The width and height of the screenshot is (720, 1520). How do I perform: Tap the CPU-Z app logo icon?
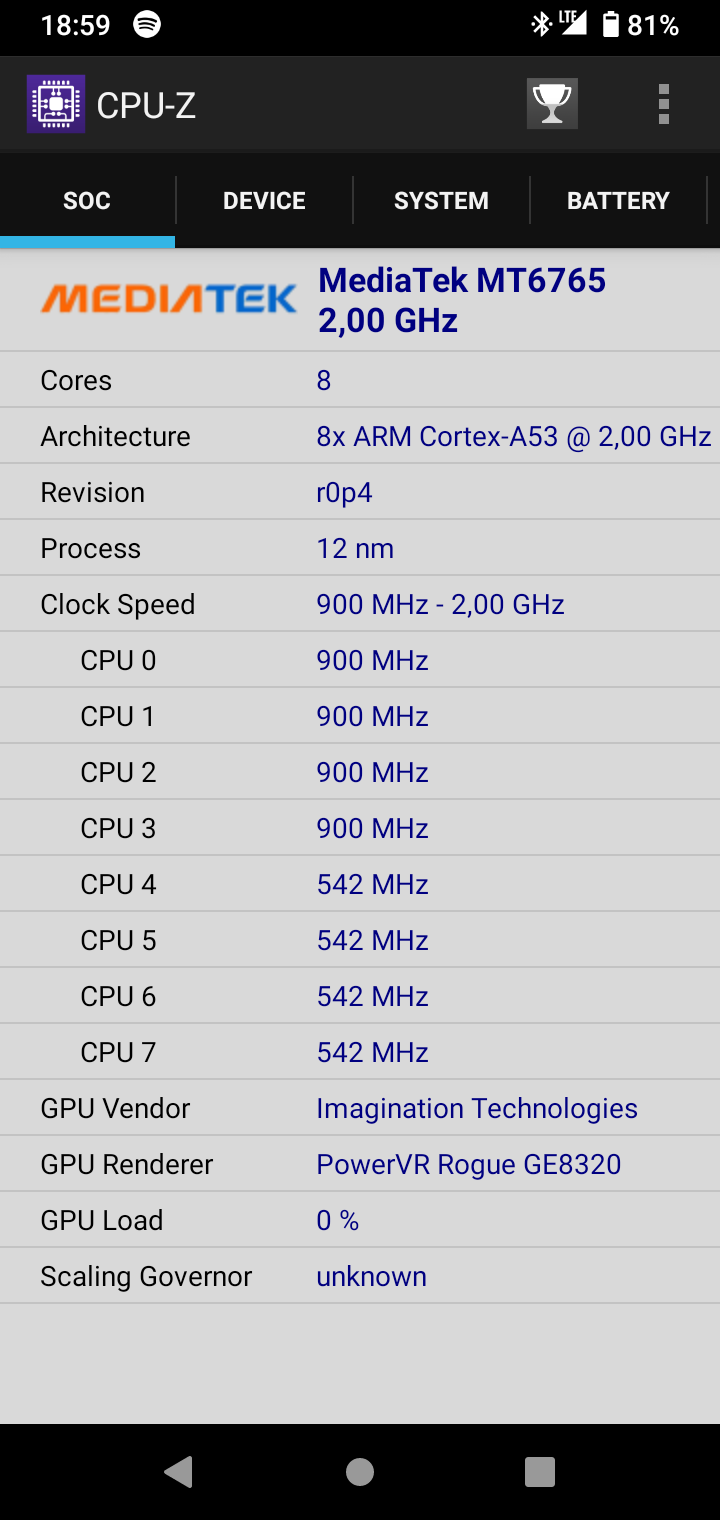(56, 104)
